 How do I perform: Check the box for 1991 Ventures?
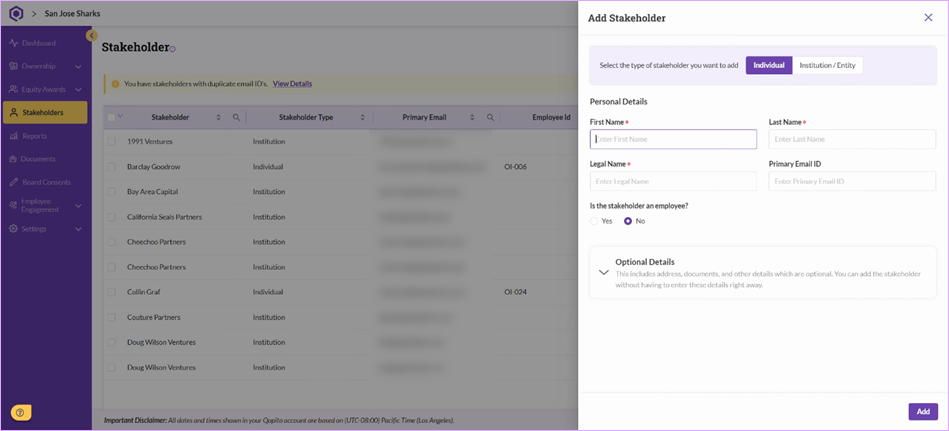coord(111,142)
